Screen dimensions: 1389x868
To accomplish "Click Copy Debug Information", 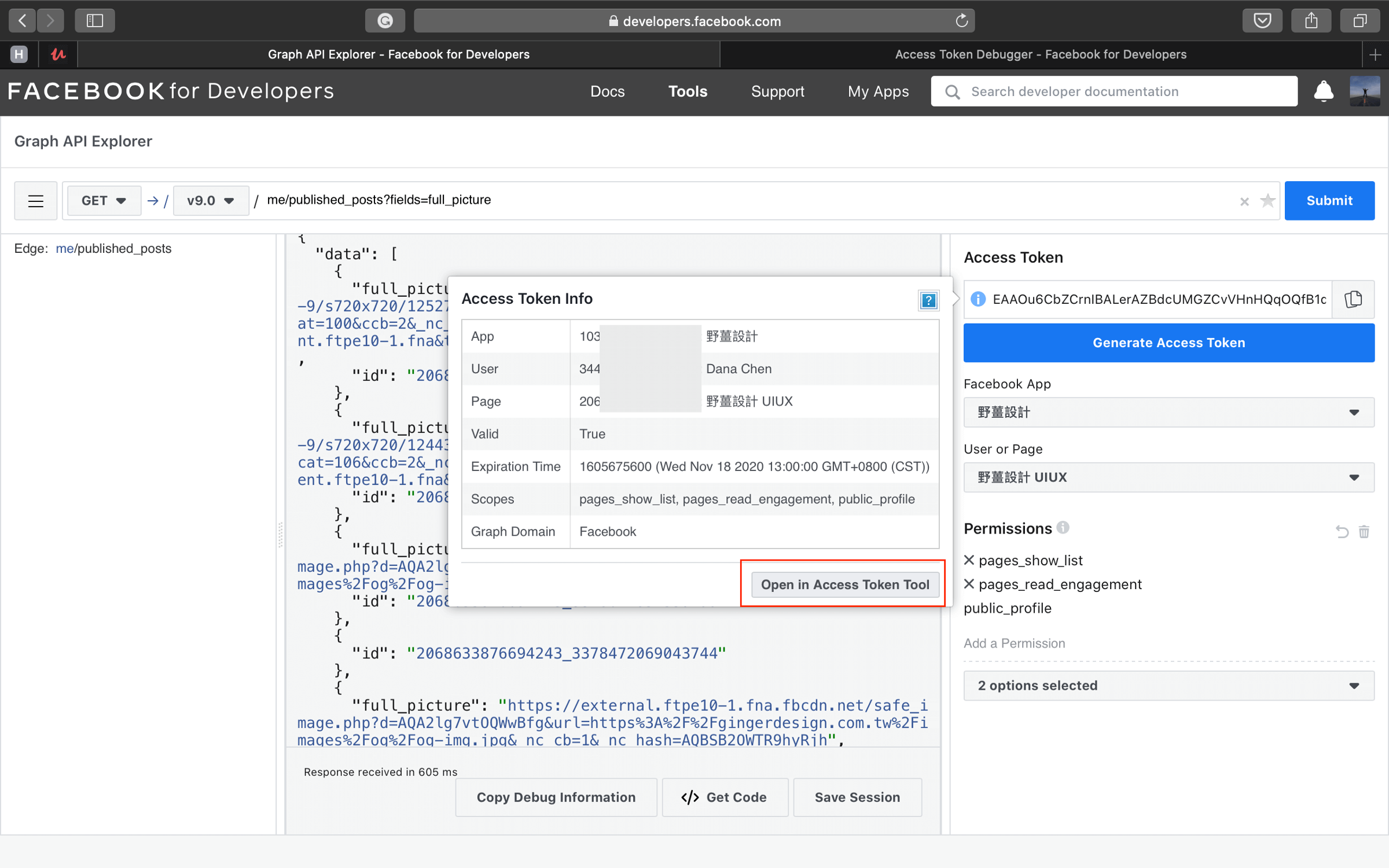I will click(x=556, y=797).
